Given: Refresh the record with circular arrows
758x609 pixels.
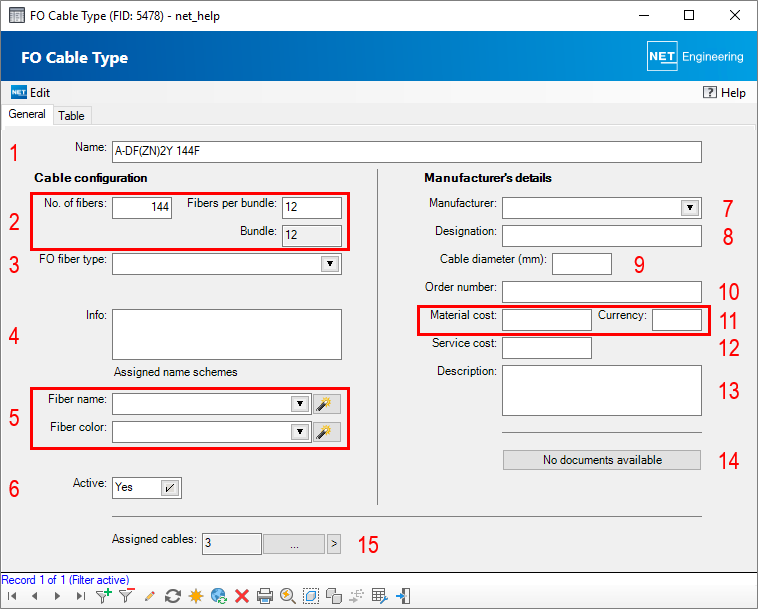Looking at the screenshot, I should point(173,596).
